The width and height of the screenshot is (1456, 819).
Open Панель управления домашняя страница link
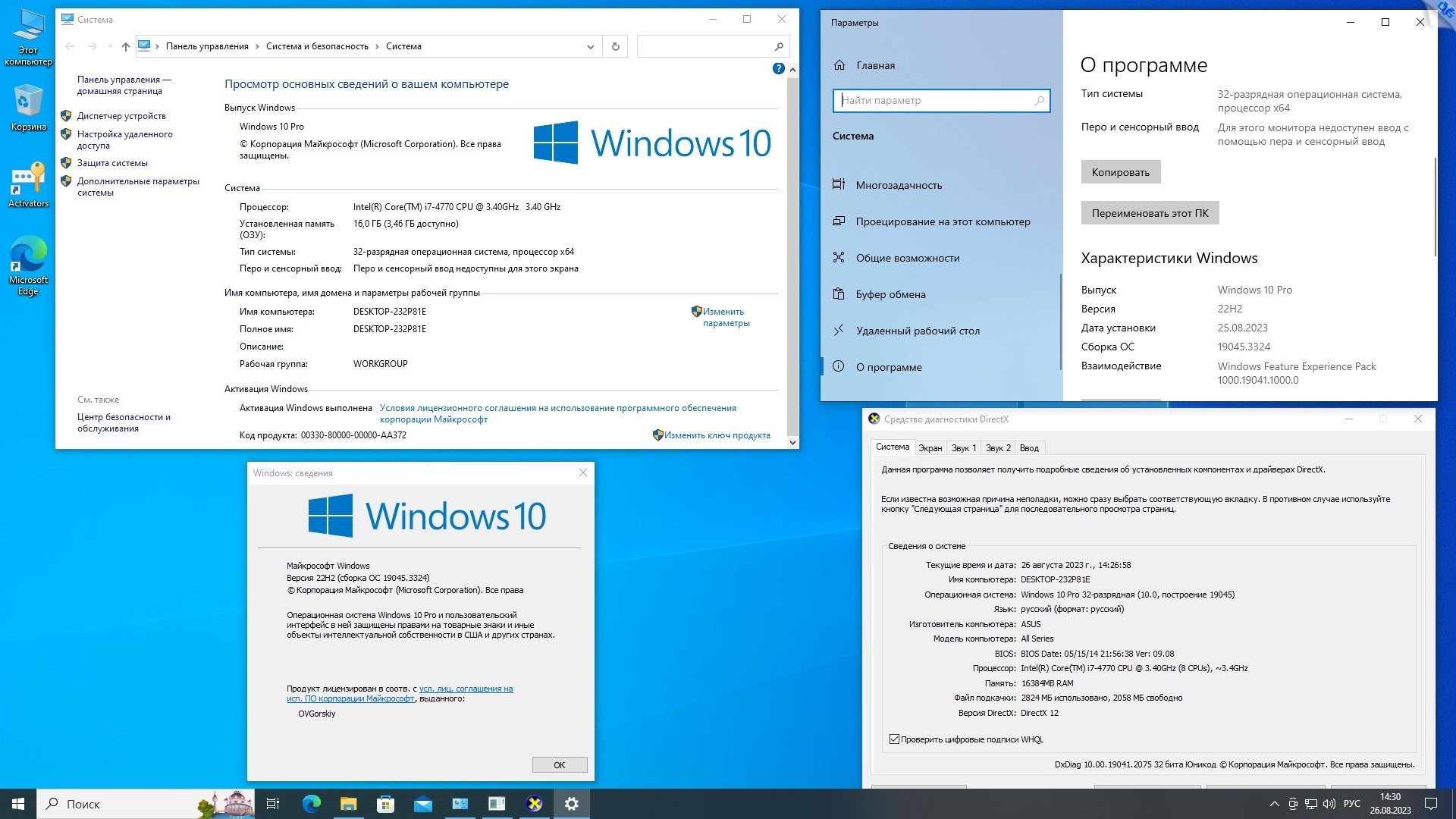point(124,85)
